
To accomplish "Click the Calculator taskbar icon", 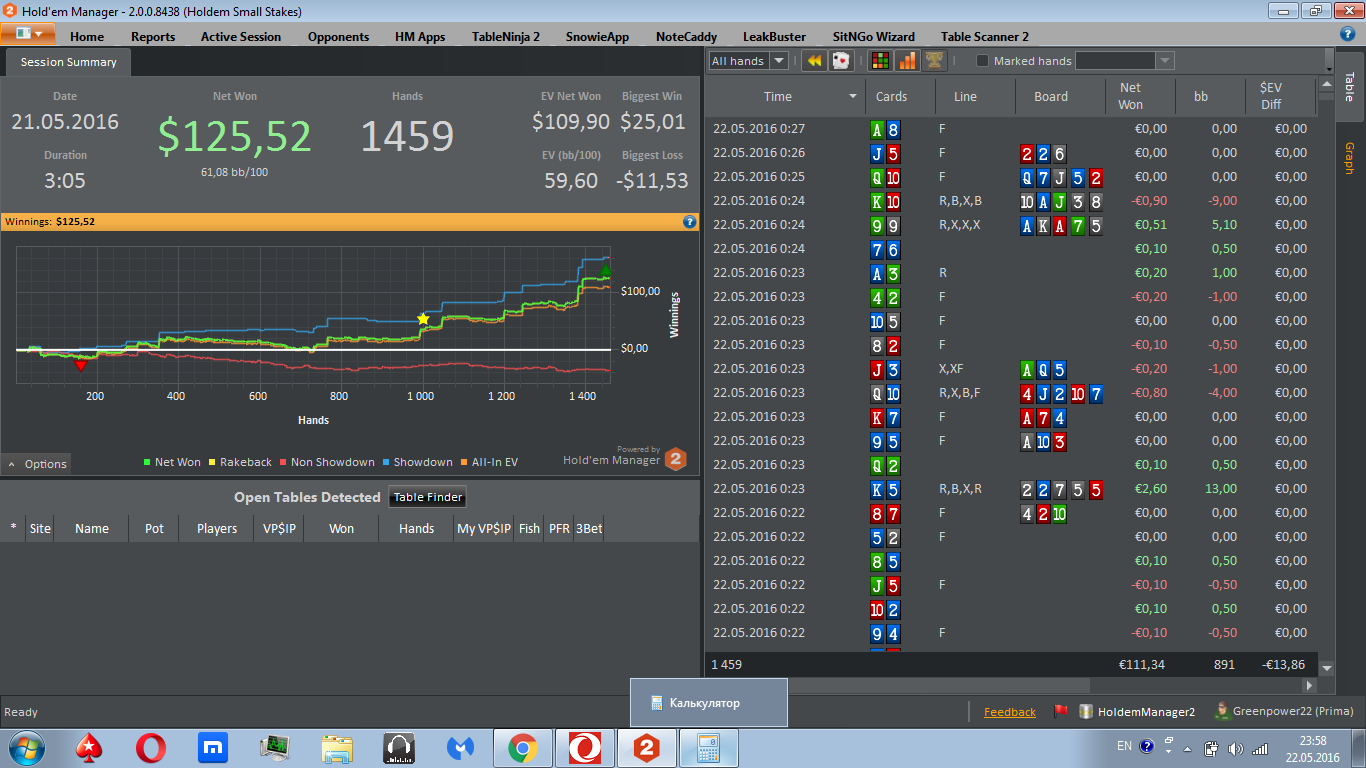I will [x=709, y=747].
